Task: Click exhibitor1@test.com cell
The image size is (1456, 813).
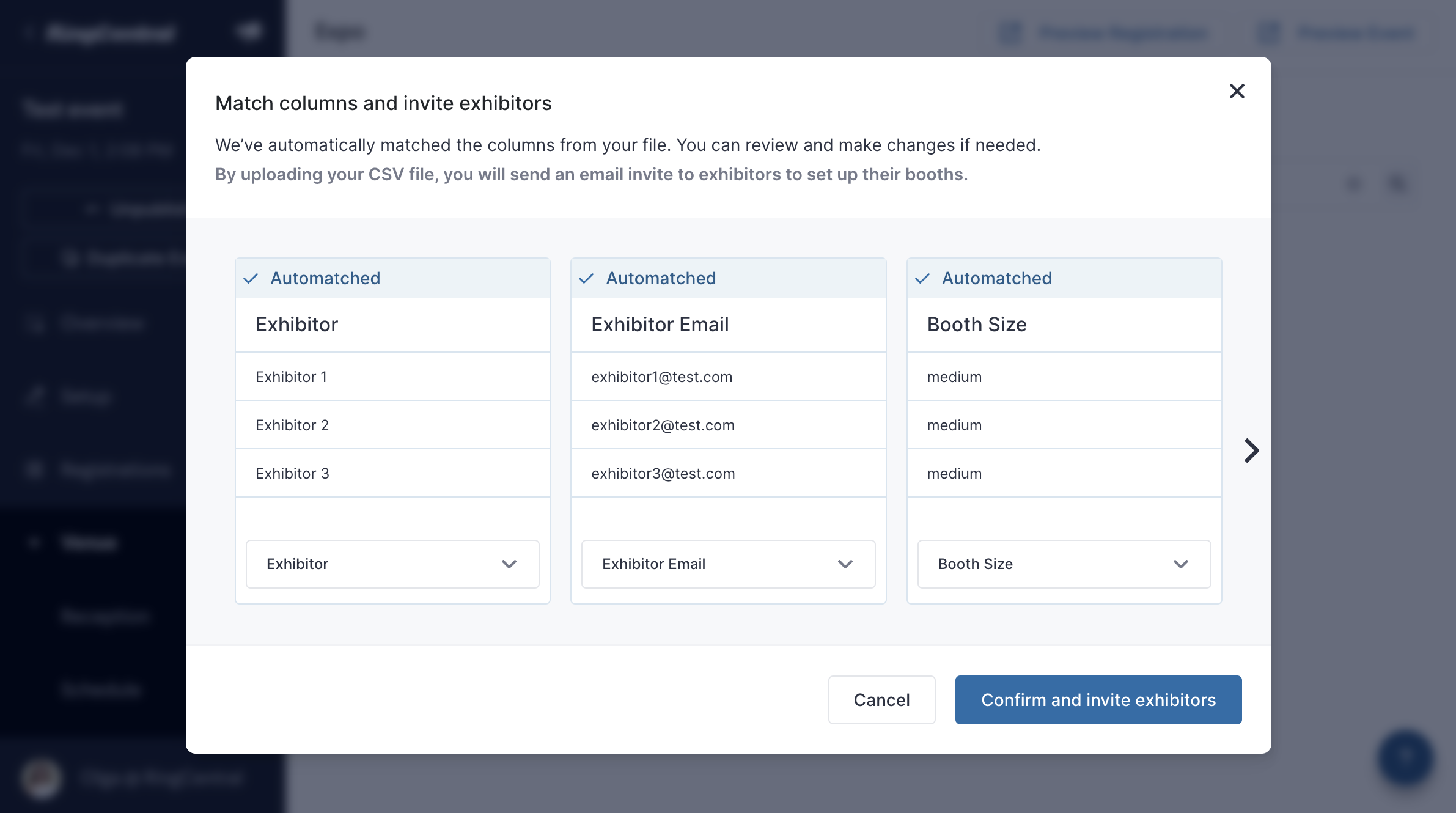Action: (728, 377)
